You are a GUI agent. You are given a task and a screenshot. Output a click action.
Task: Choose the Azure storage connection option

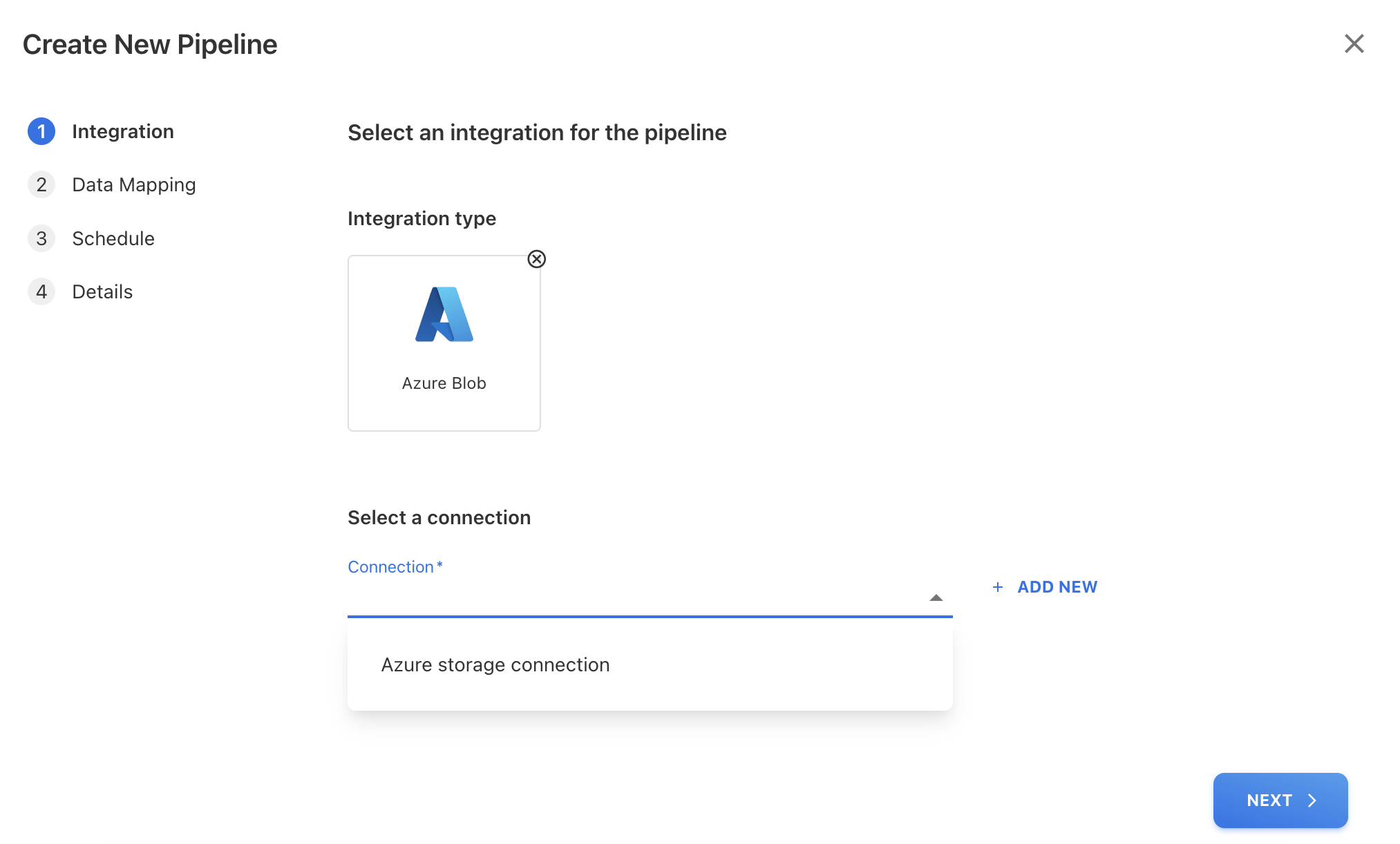[x=495, y=664]
